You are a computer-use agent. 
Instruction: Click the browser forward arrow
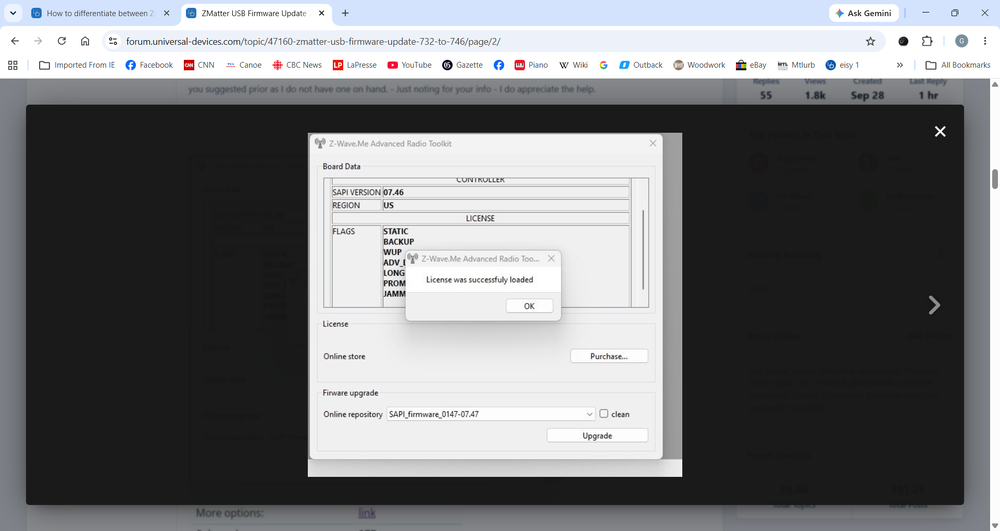pos(38,41)
